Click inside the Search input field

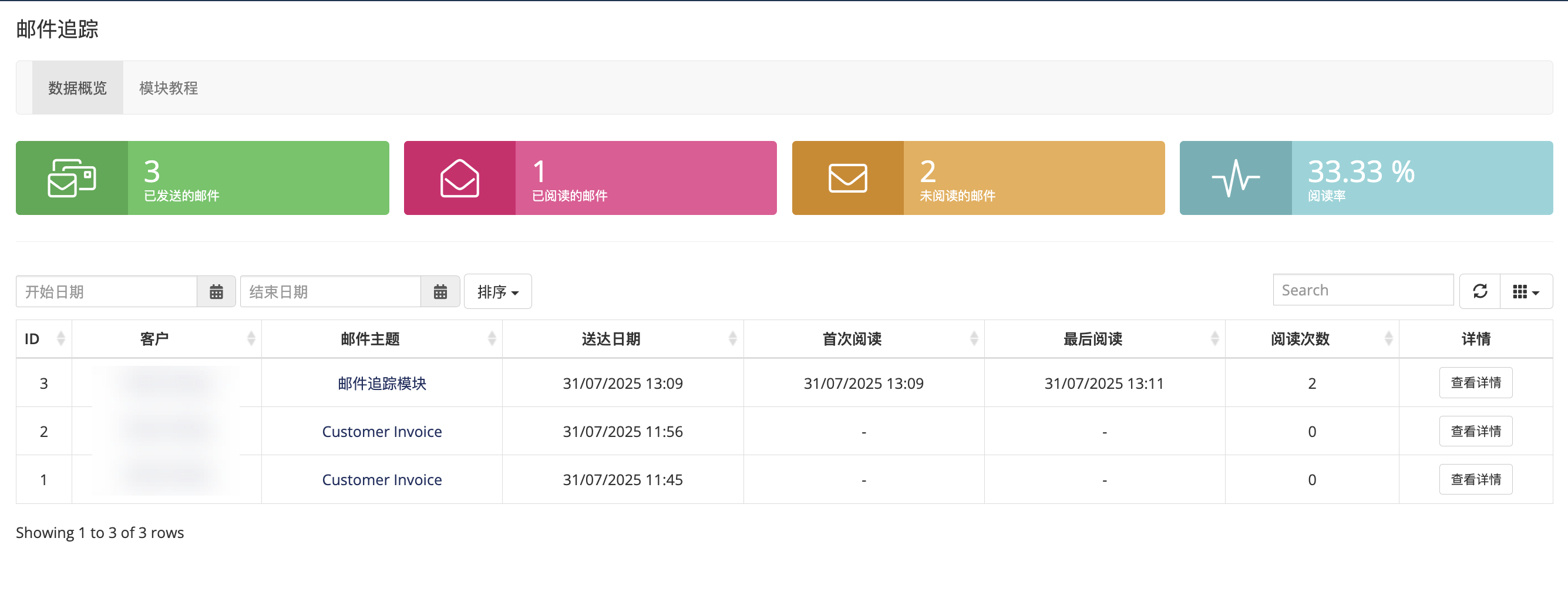pyautogui.click(x=1363, y=290)
